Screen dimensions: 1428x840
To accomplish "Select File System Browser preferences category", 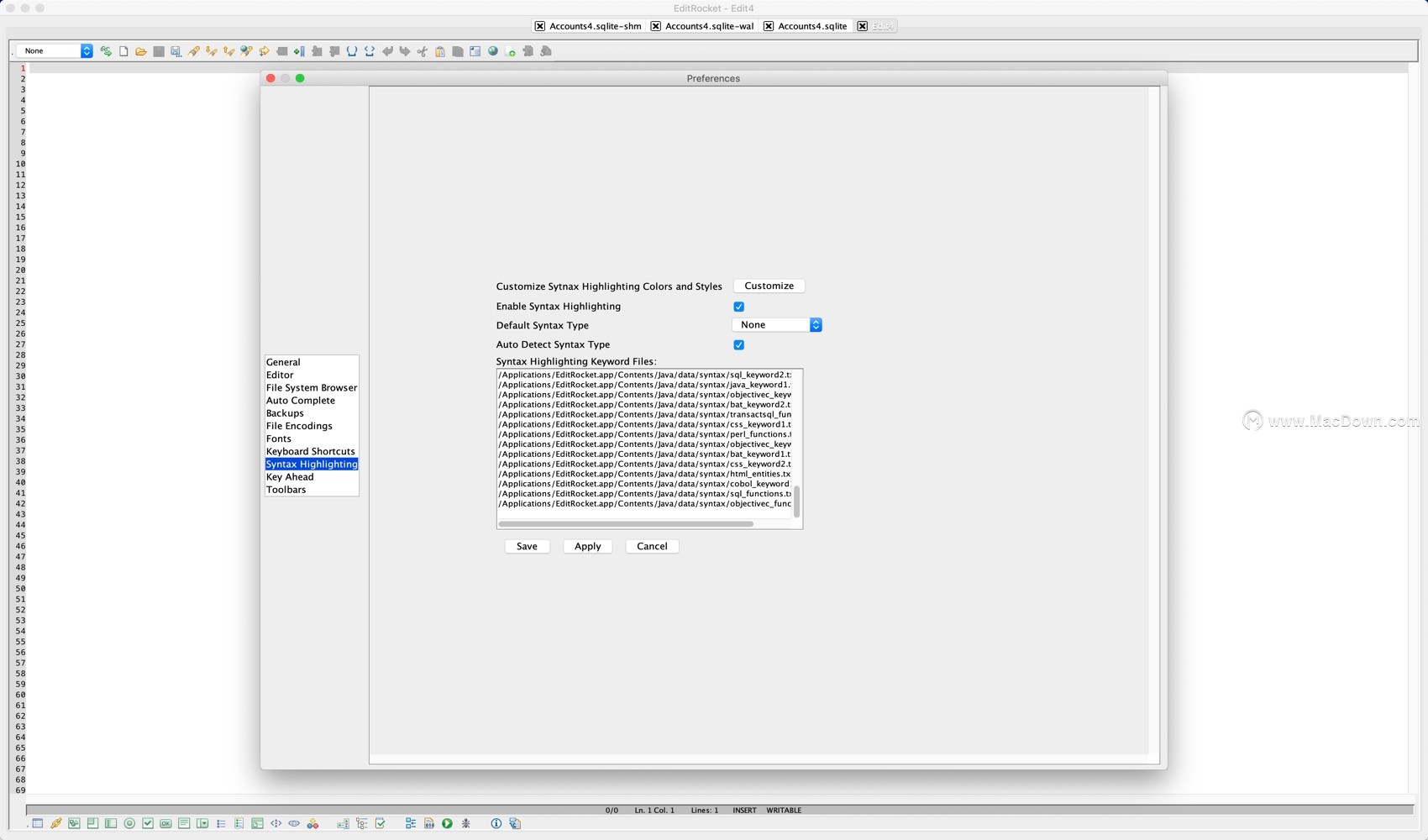I will coord(312,388).
